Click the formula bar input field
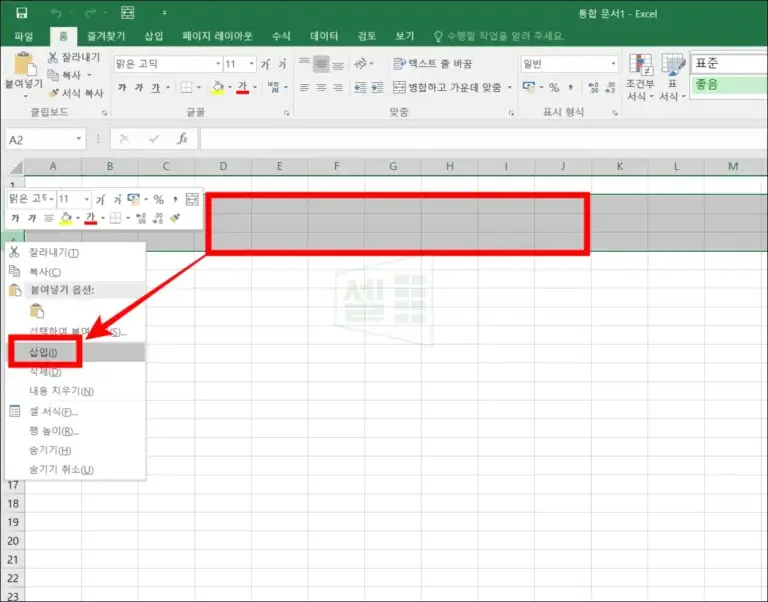 (x=484, y=139)
